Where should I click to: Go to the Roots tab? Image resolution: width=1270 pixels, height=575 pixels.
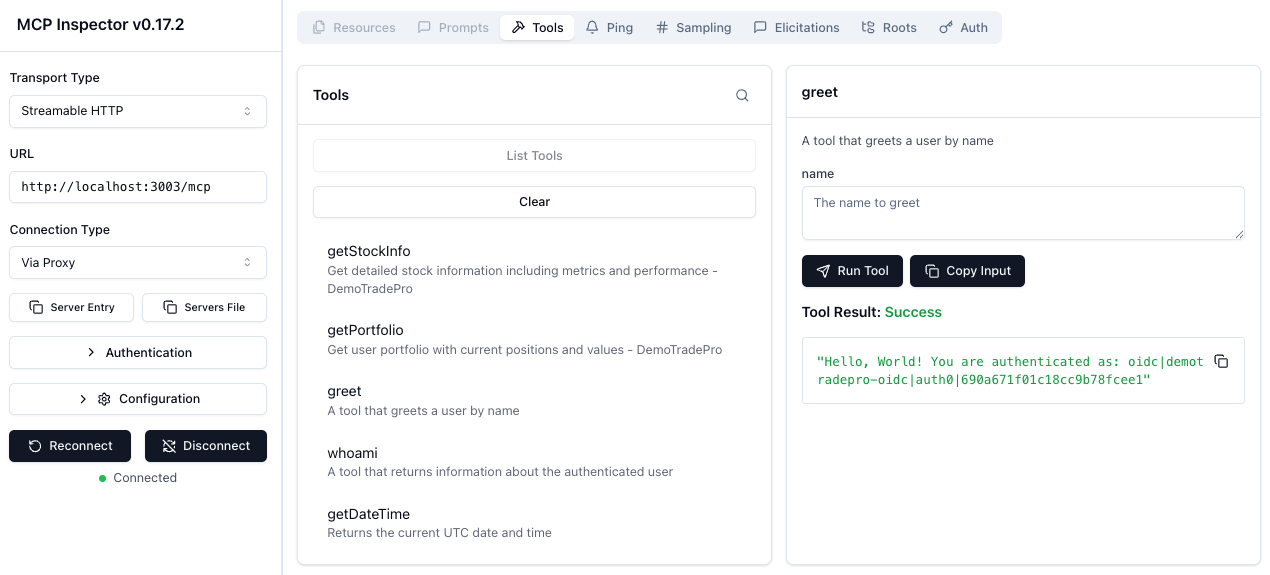[888, 28]
